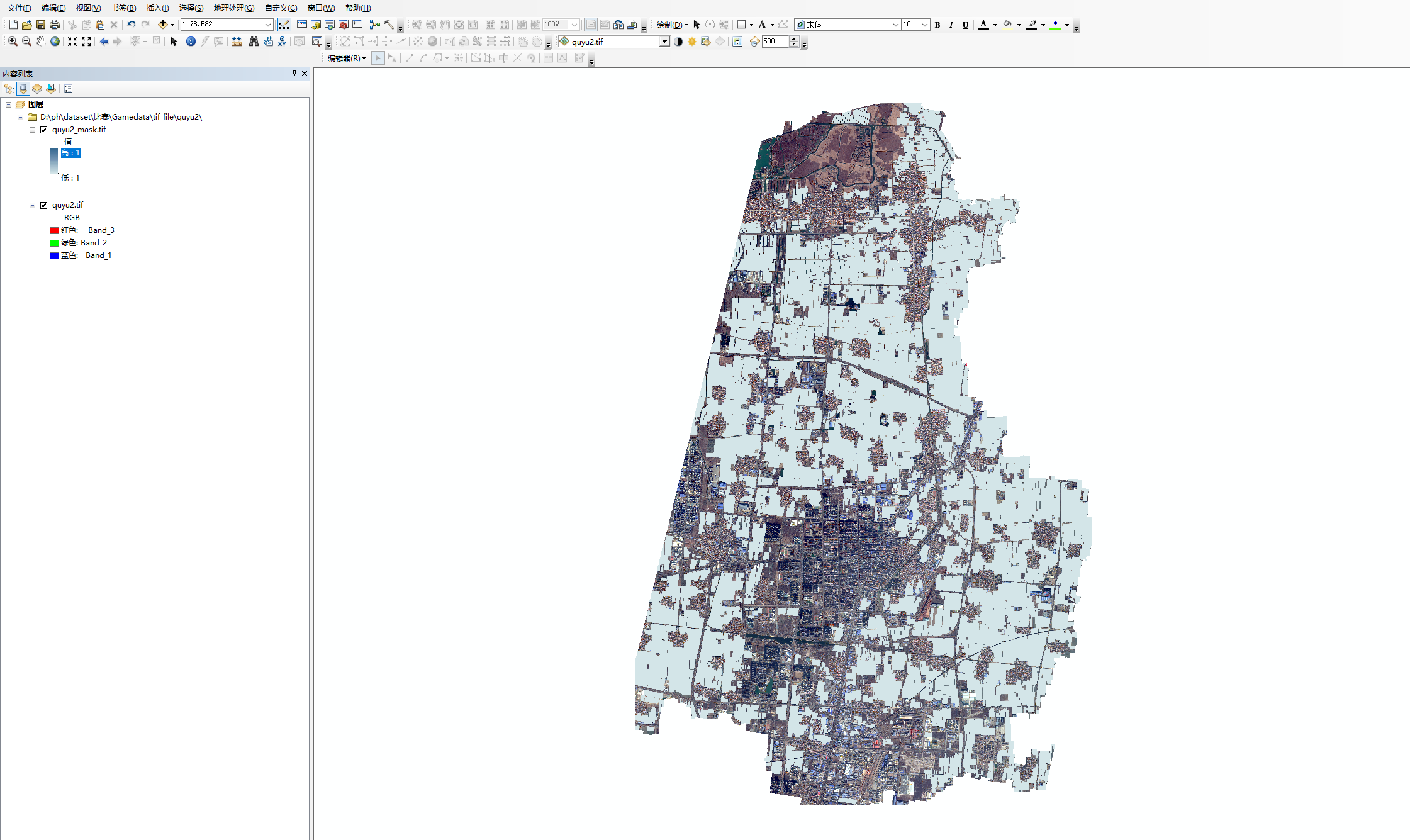The width and height of the screenshot is (1410, 840).
Task: Activate the Measure tool
Action: point(236,42)
